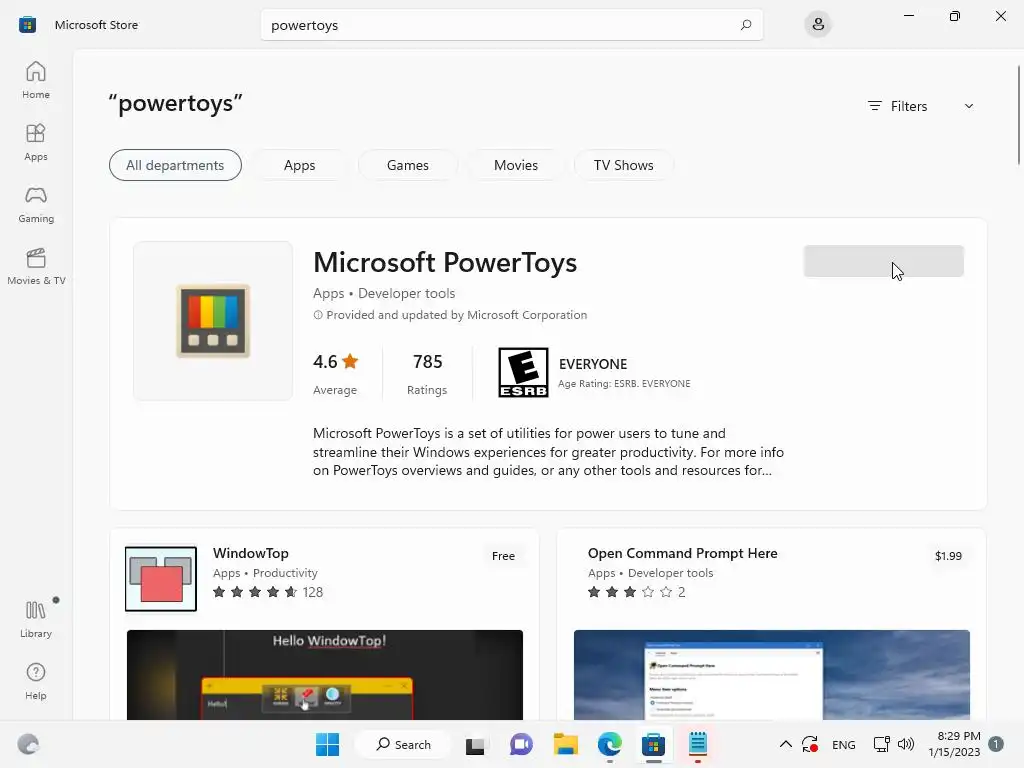Click the weather widget icon on taskbar
1024x768 pixels.
pyautogui.click(x=28, y=744)
